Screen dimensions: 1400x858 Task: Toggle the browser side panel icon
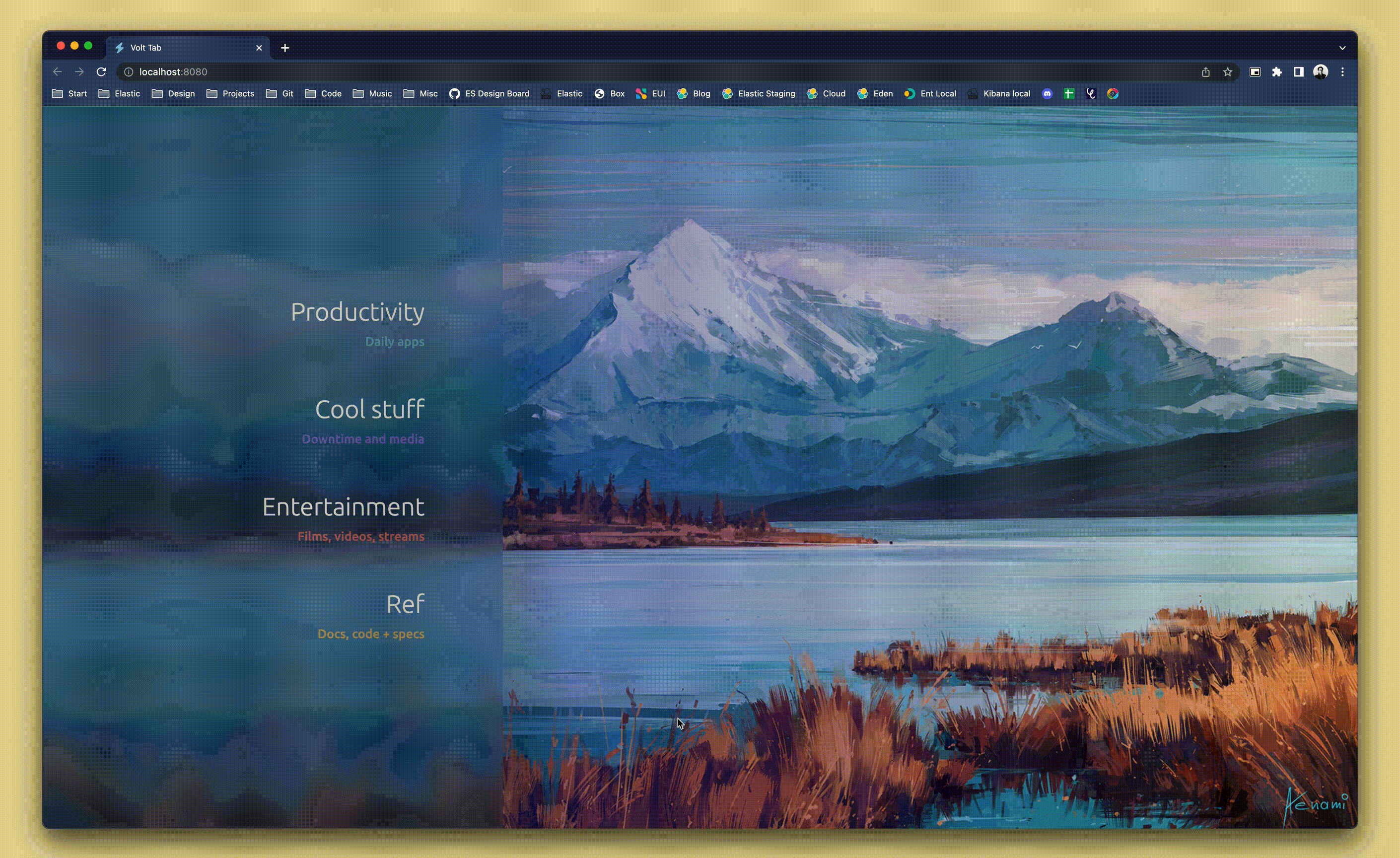point(1298,71)
